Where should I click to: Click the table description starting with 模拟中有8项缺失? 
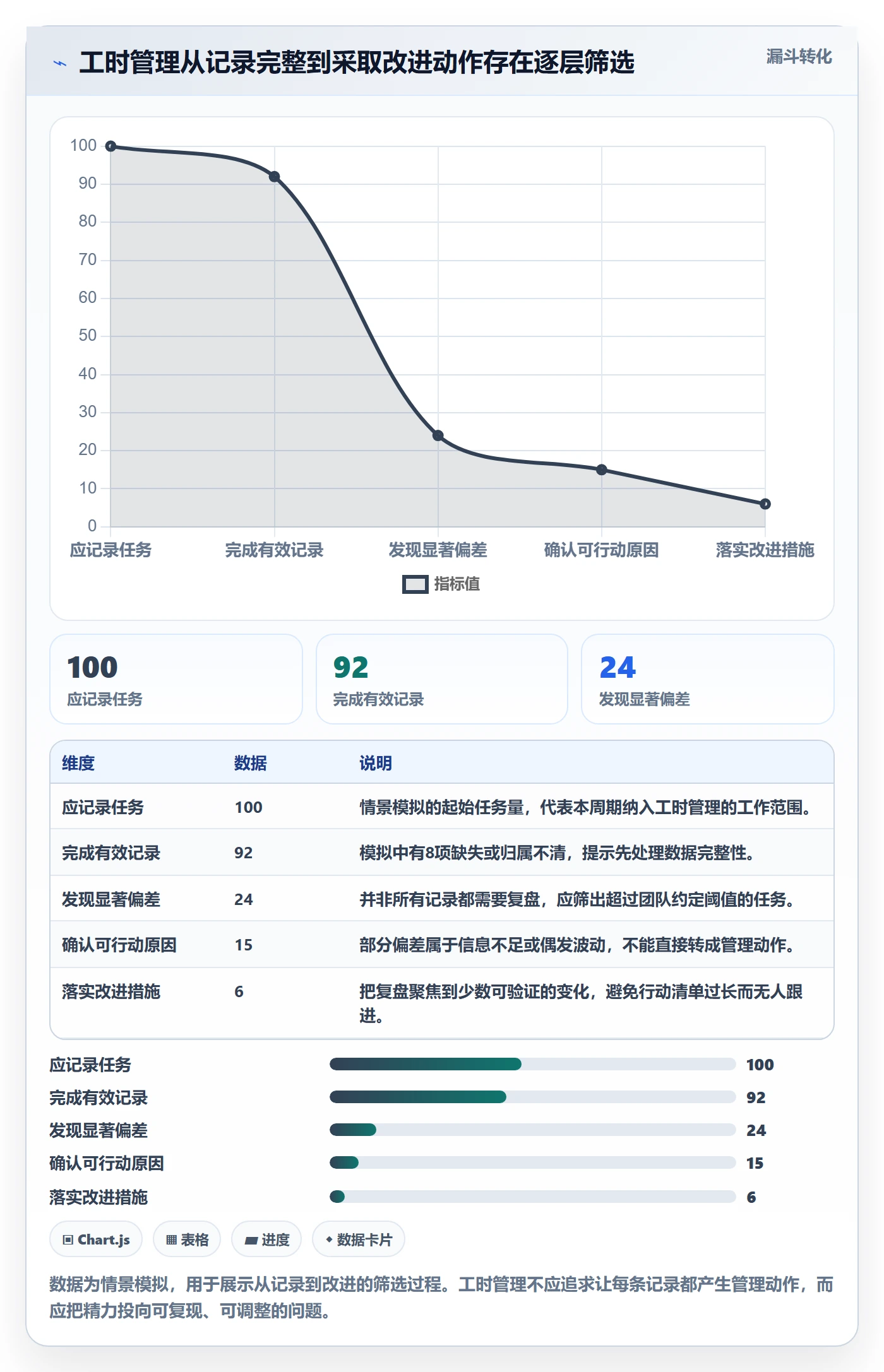click(558, 853)
